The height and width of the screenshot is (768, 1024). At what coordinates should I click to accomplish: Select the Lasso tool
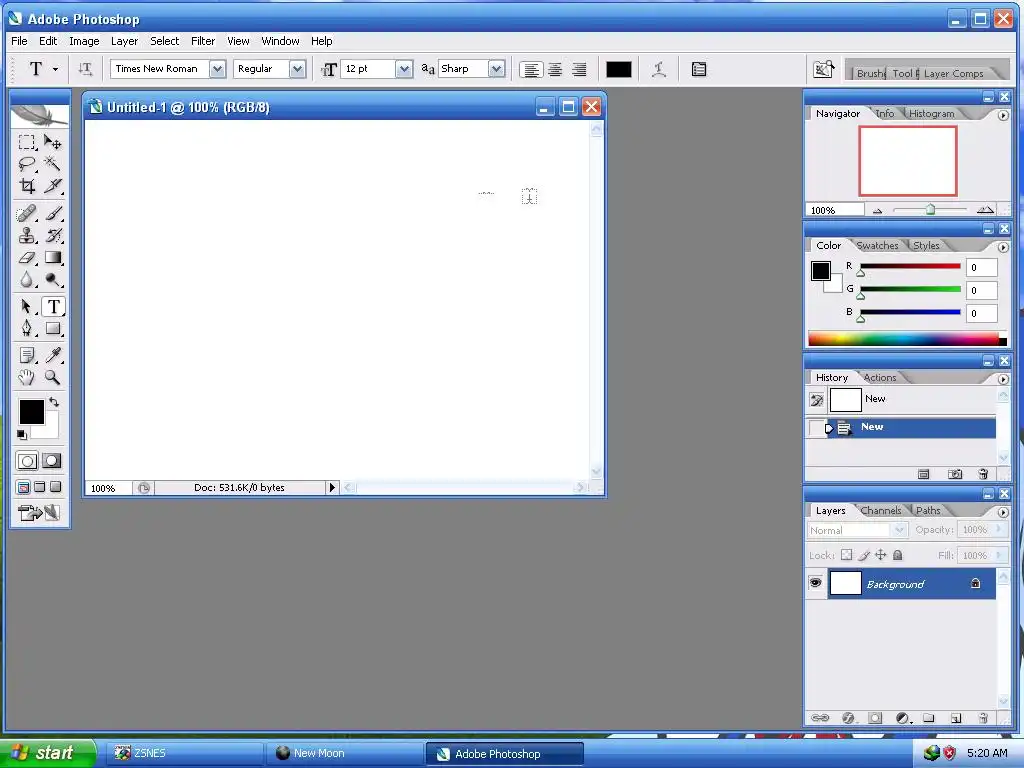click(x=27, y=163)
